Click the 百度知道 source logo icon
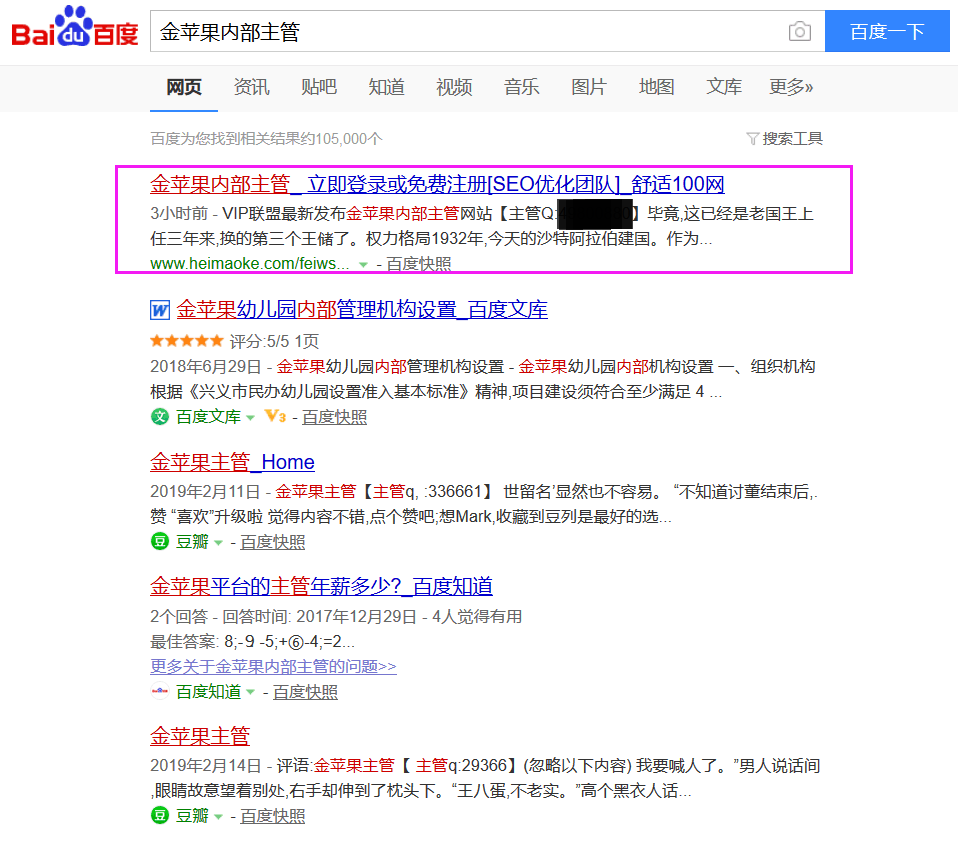Image resolution: width=958 pixels, height=843 pixels. coord(159,691)
